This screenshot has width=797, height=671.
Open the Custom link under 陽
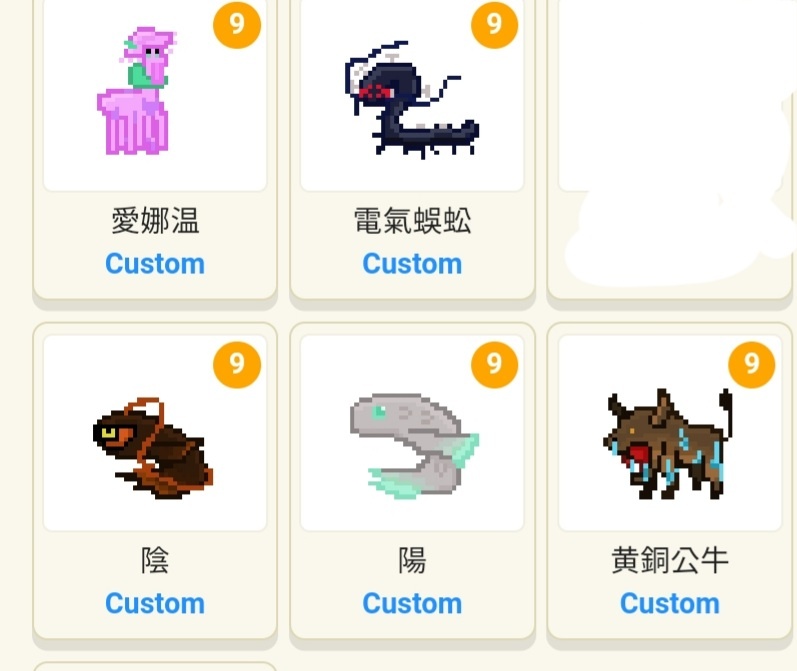(x=412, y=603)
